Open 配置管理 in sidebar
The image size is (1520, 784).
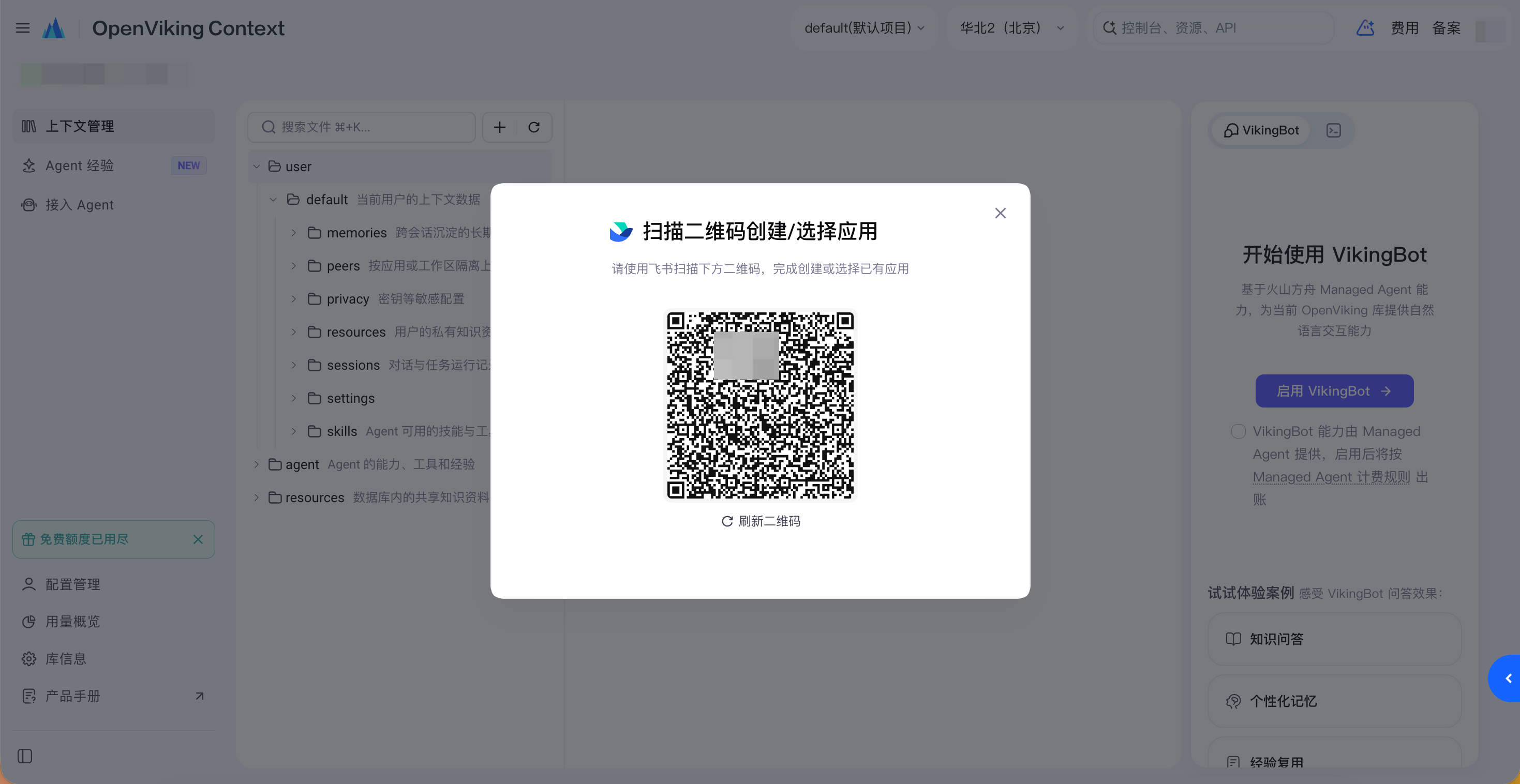(114, 584)
